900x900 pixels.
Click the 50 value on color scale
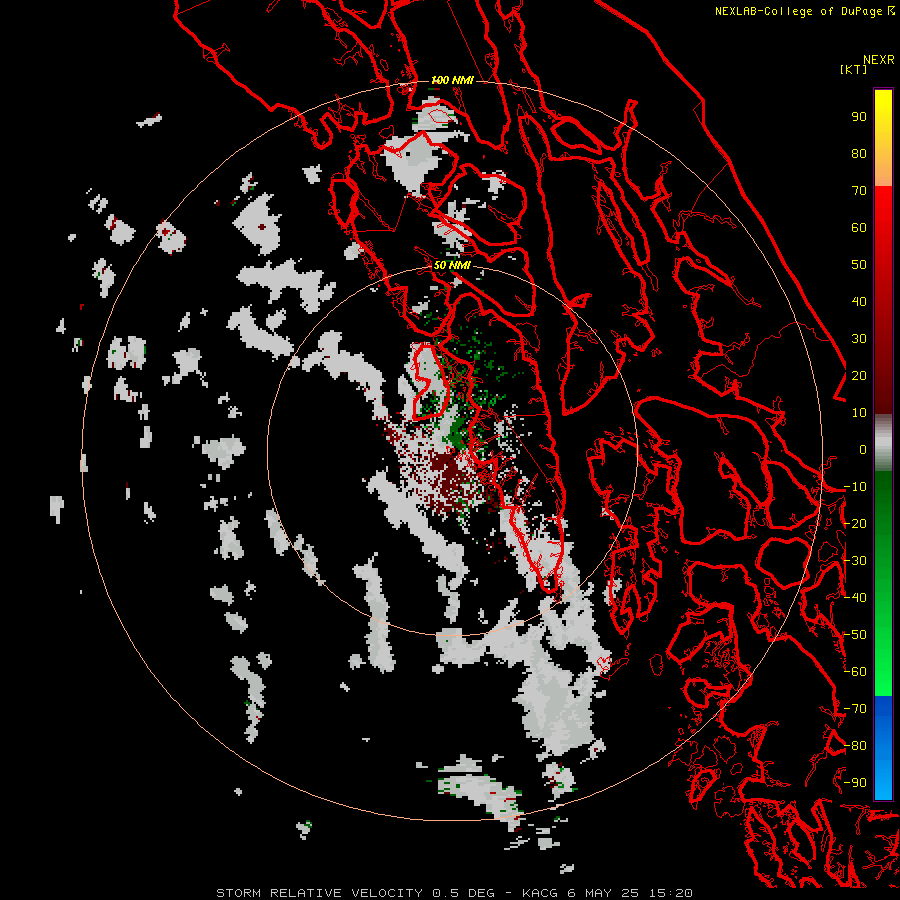(859, 265)
